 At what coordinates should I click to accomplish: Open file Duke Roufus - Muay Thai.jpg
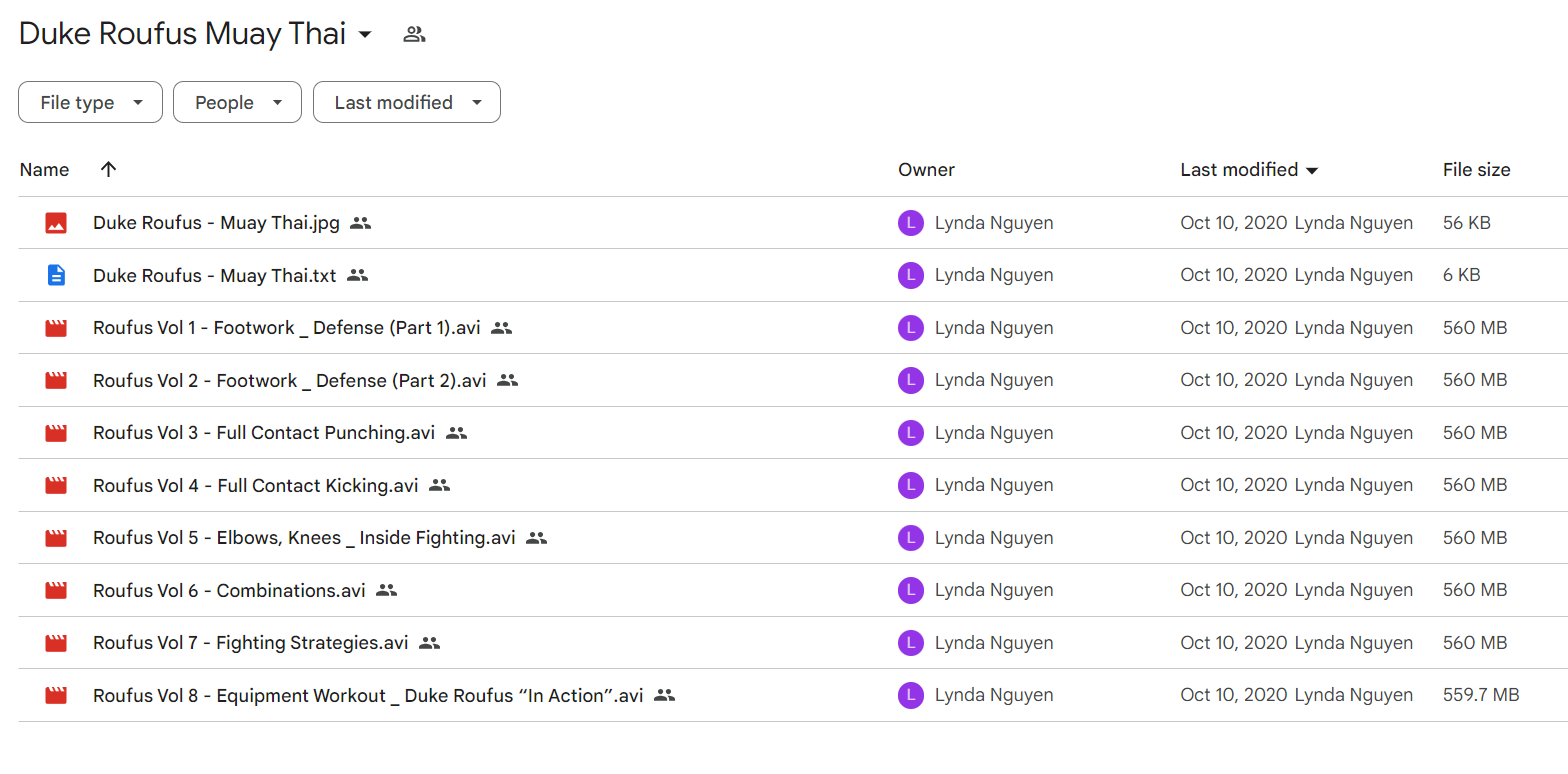[x=216, y=223]
